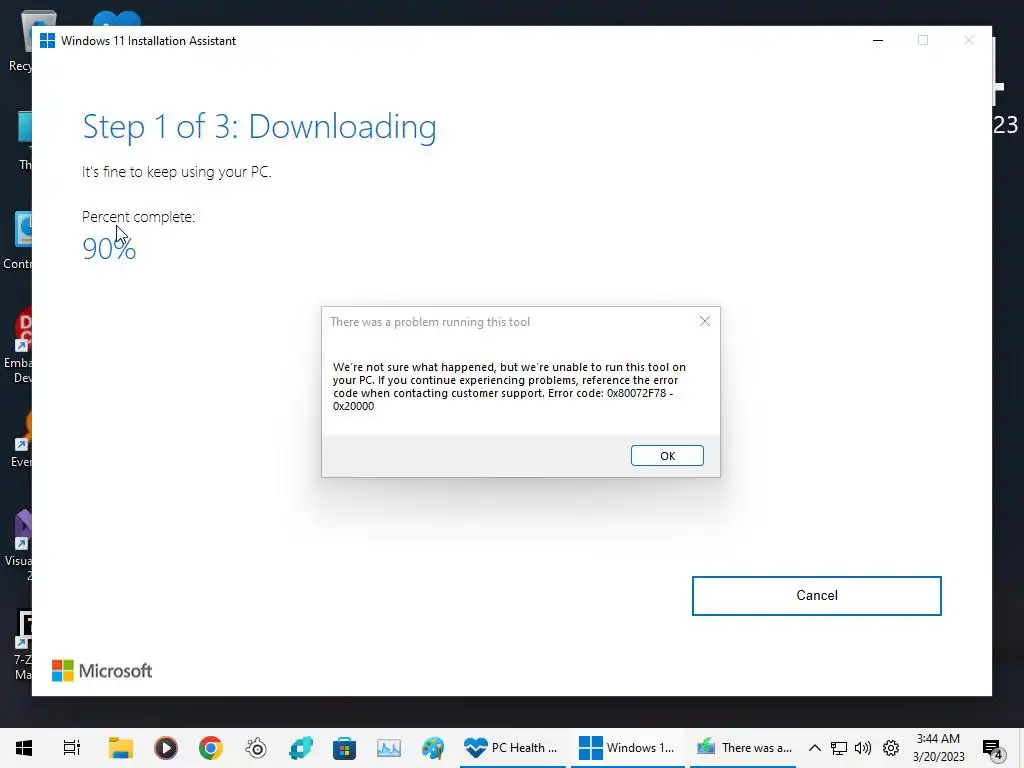Screen dimensions: 1024x768
Task: Open the notification center icon
Action: (993, 749)
